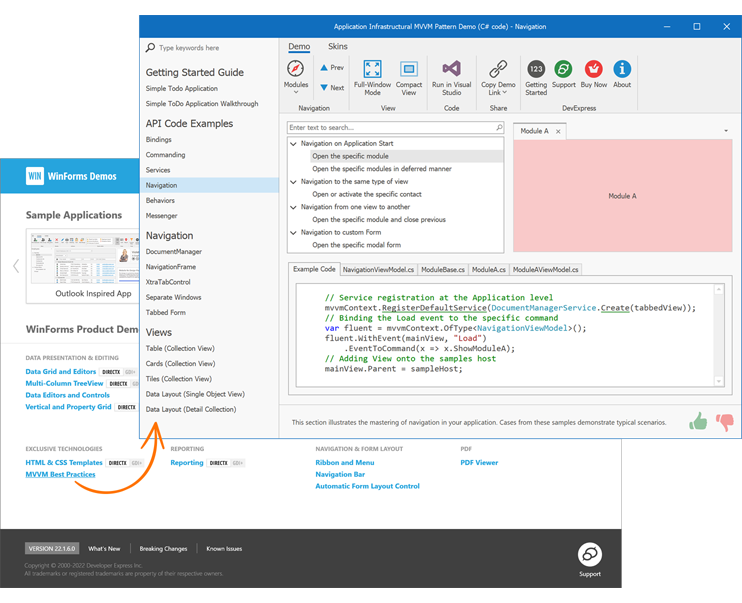Open Ribbon and Menu demo

coord(344,463)
